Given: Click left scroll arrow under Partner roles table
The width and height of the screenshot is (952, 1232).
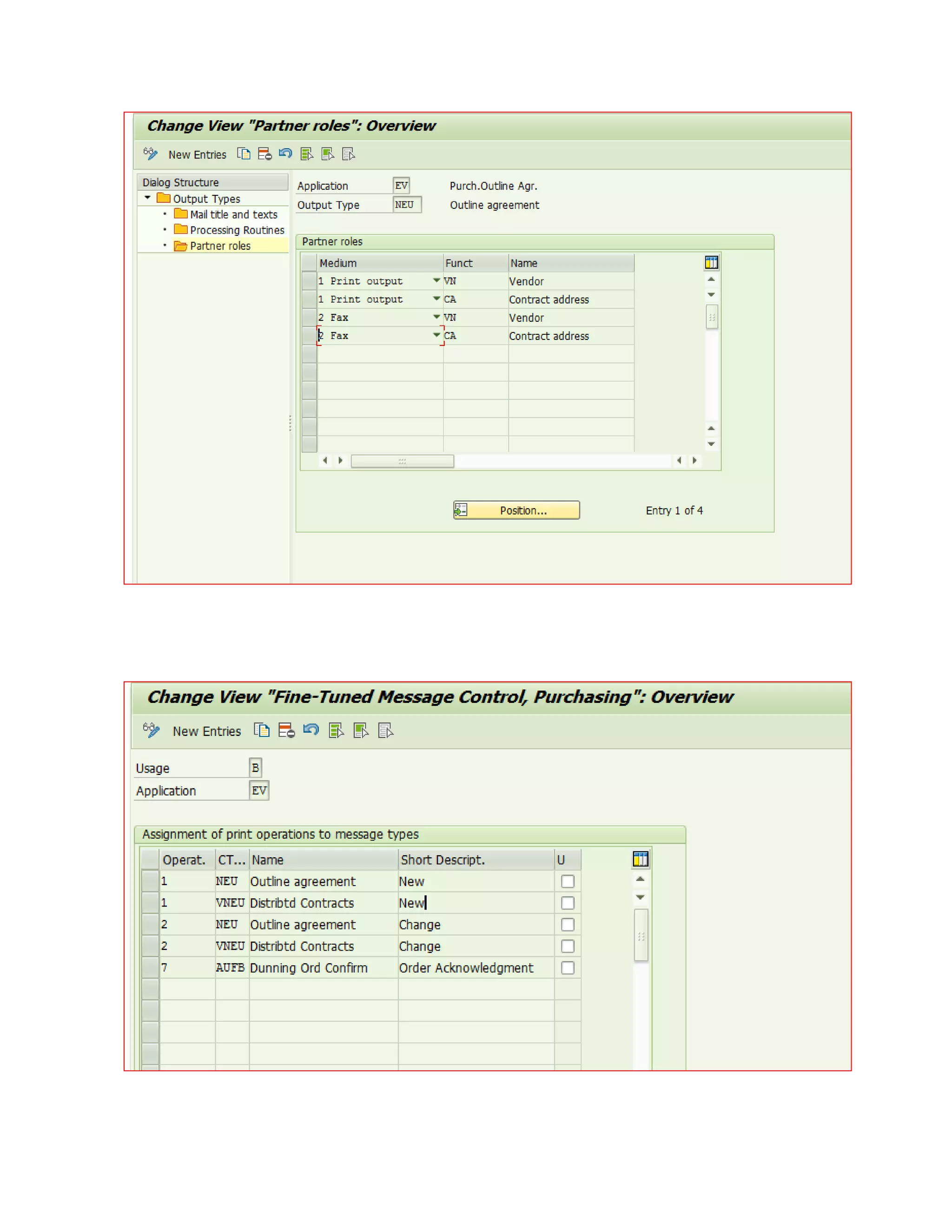Looking at the screenshot, I should [x=325, y=460].
